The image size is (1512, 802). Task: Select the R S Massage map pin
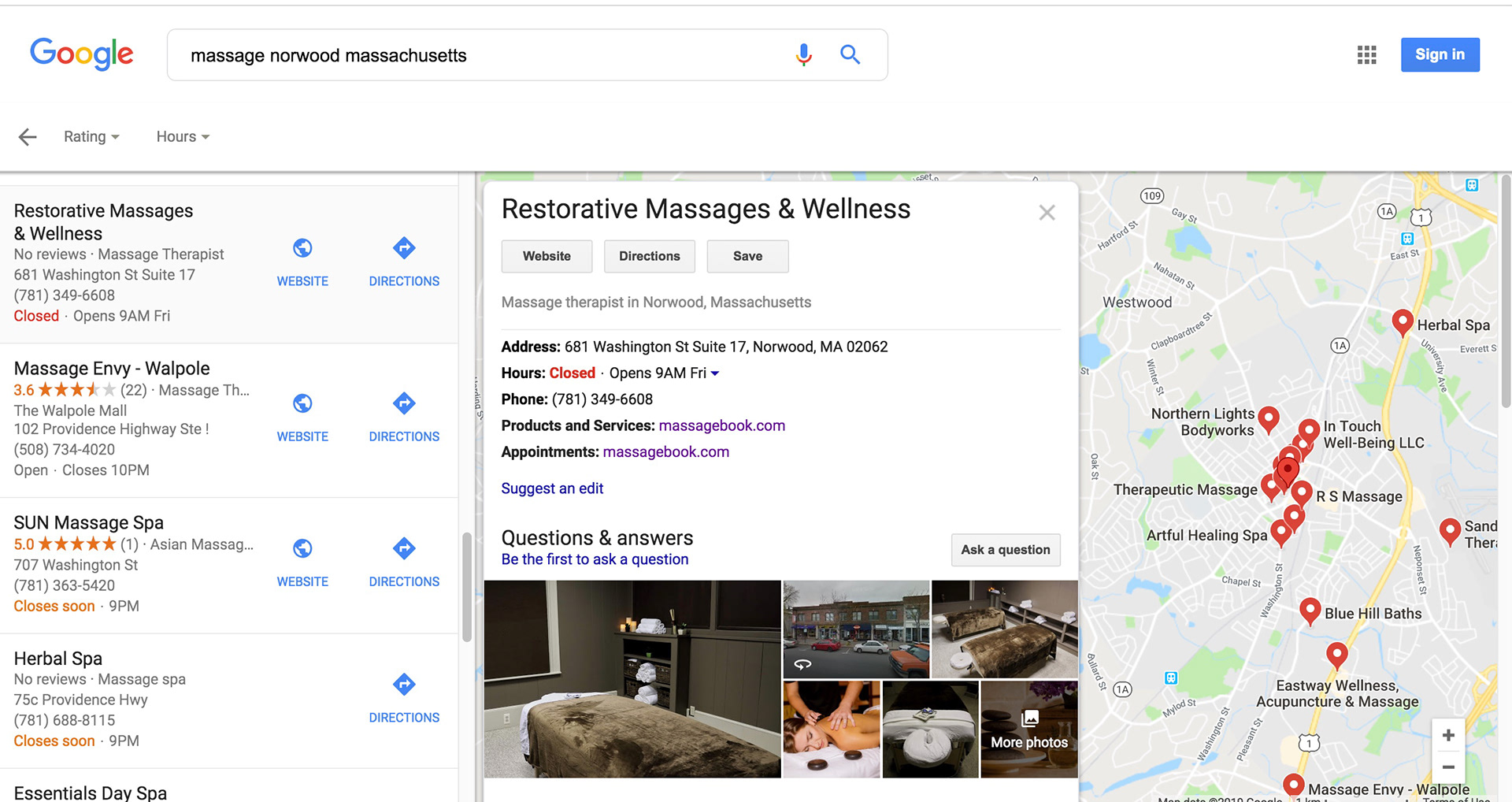(x=1302, y=494)
